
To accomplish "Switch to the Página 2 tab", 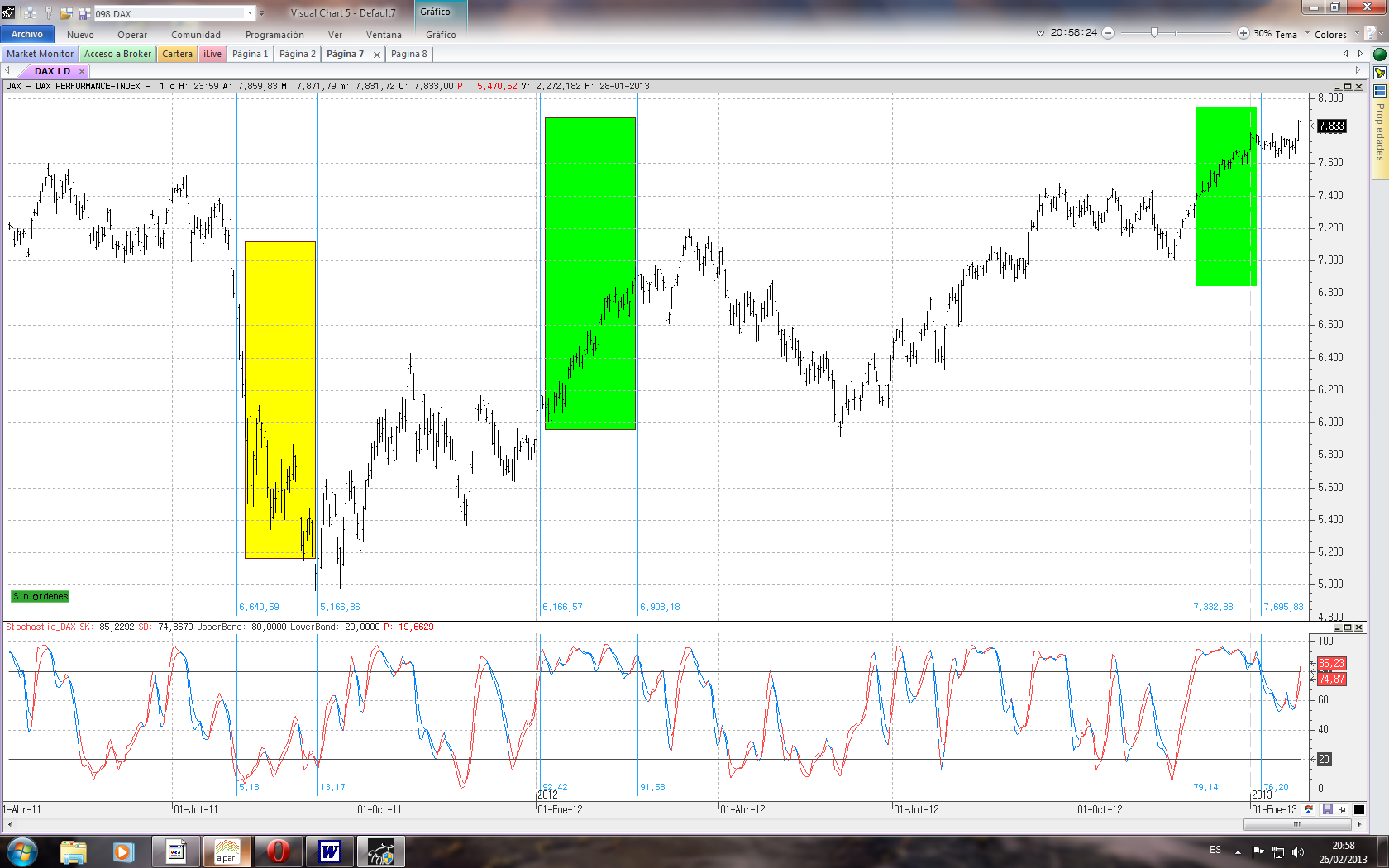I will coord(297,54).
